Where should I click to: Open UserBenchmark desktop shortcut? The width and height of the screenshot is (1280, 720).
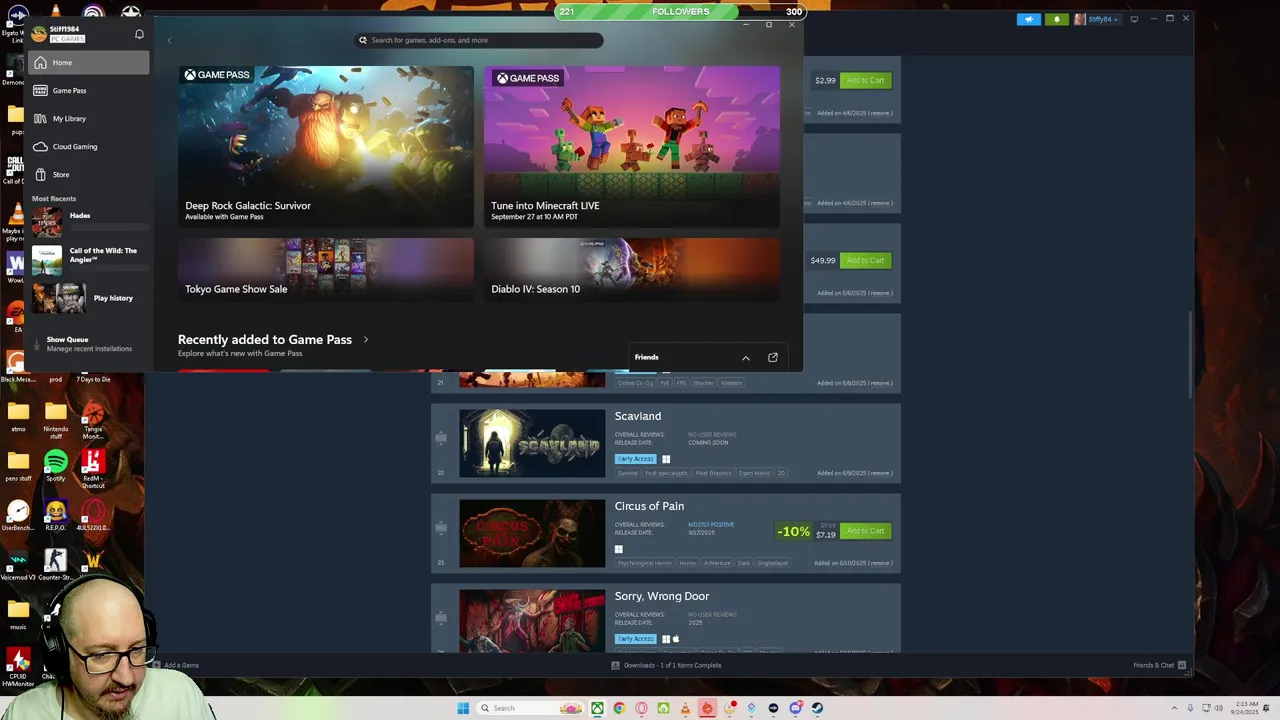point(18,515)
